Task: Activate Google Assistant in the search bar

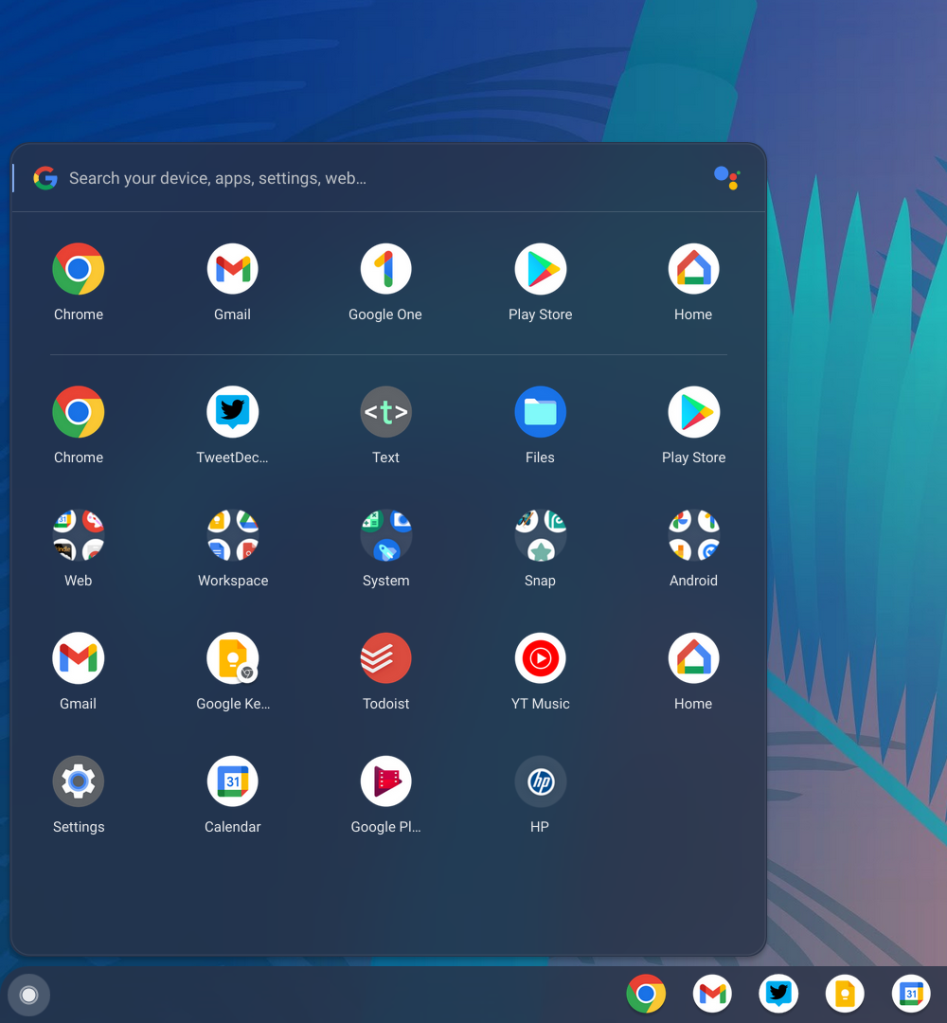Action: 726,177
